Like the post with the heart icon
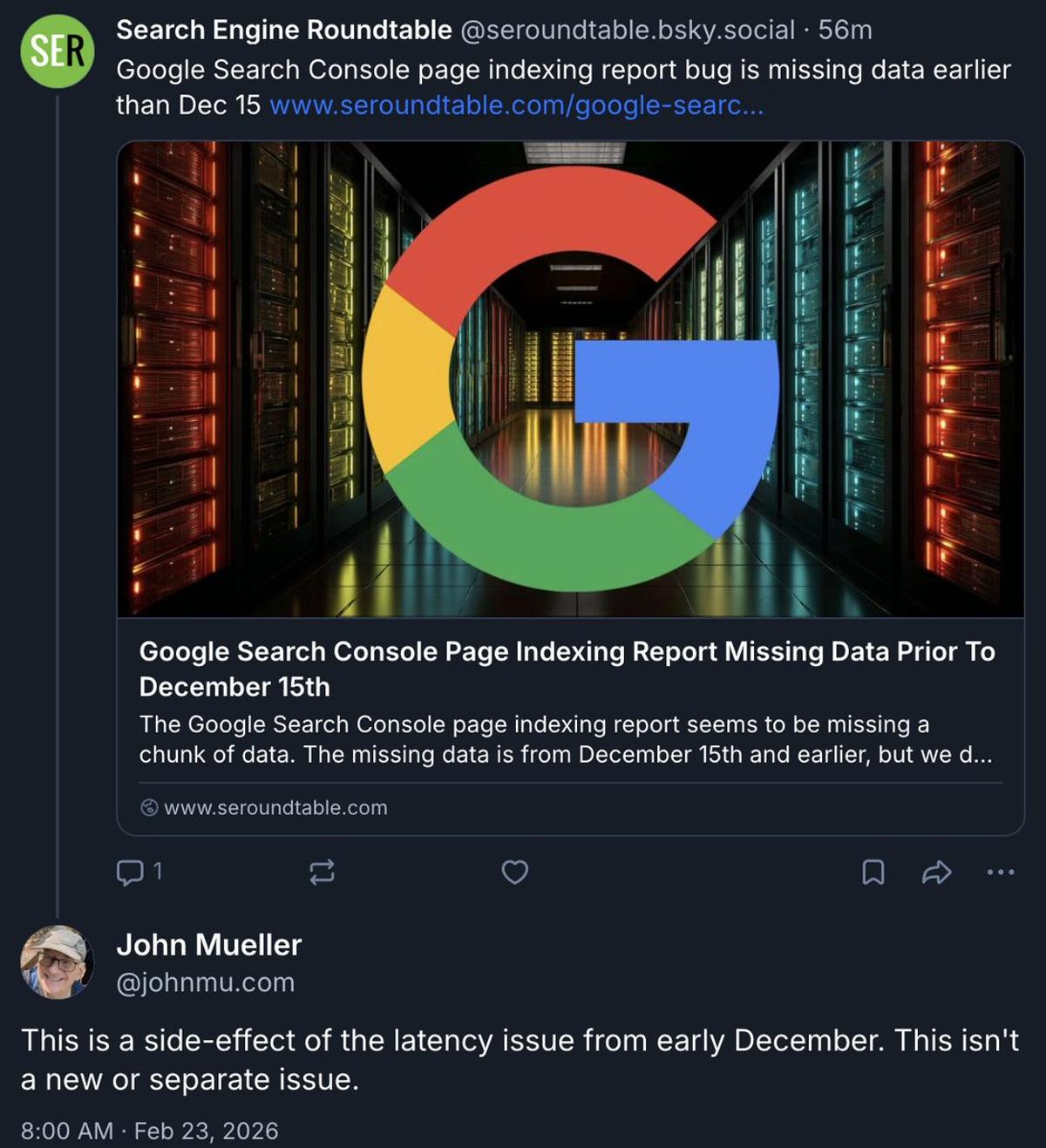This screenshot has width=1046, height=1148. pos(514,873)
